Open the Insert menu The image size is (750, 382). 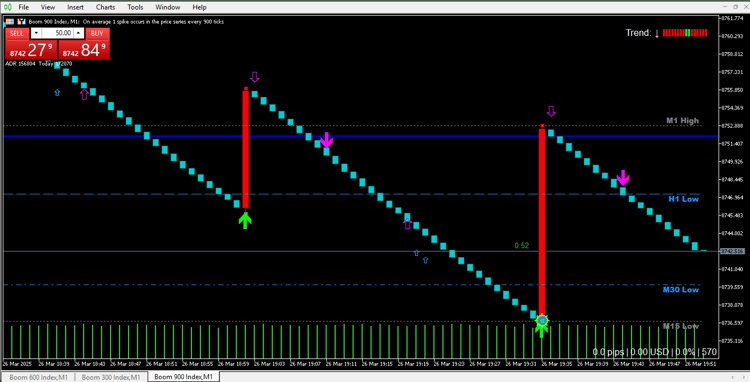click(x=76, y=7)
